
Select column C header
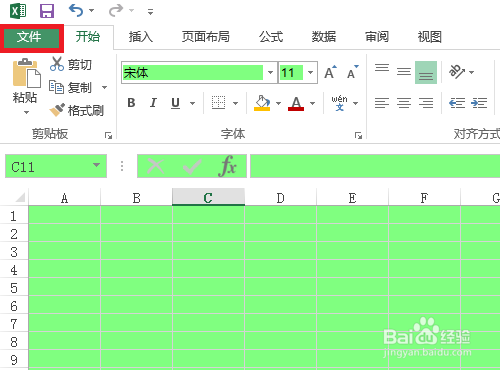coord(208,197)
